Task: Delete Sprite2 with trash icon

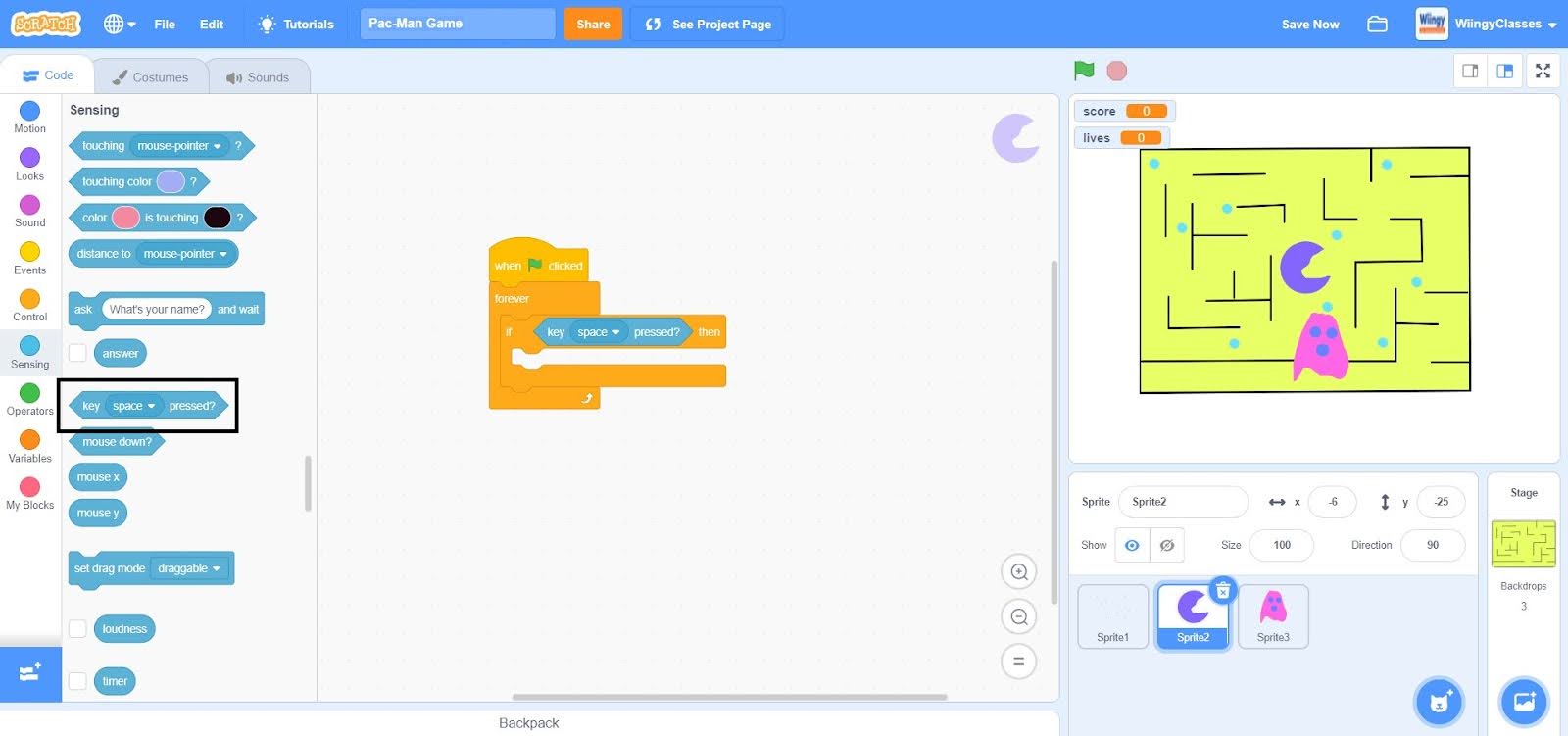Action: click(1223, 590)
